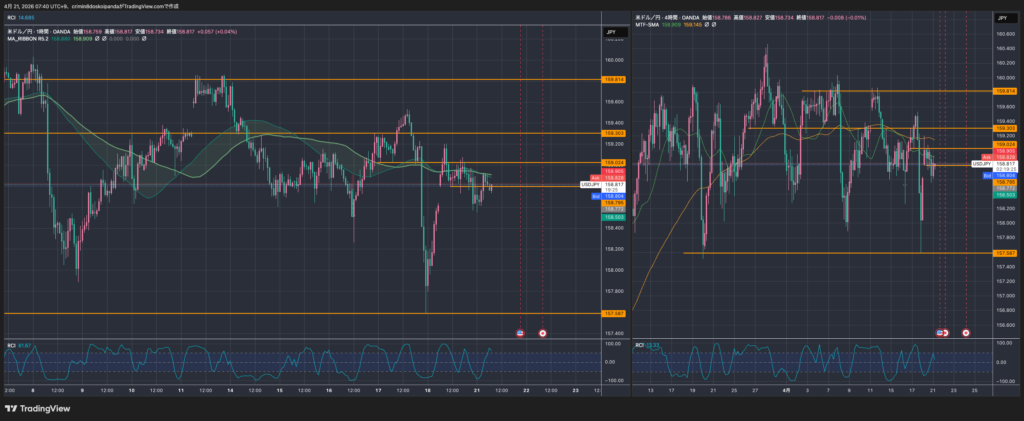Click the green 158.503 price label on 4-hour axis
1024x421 pixels.
coord(1003,195)
